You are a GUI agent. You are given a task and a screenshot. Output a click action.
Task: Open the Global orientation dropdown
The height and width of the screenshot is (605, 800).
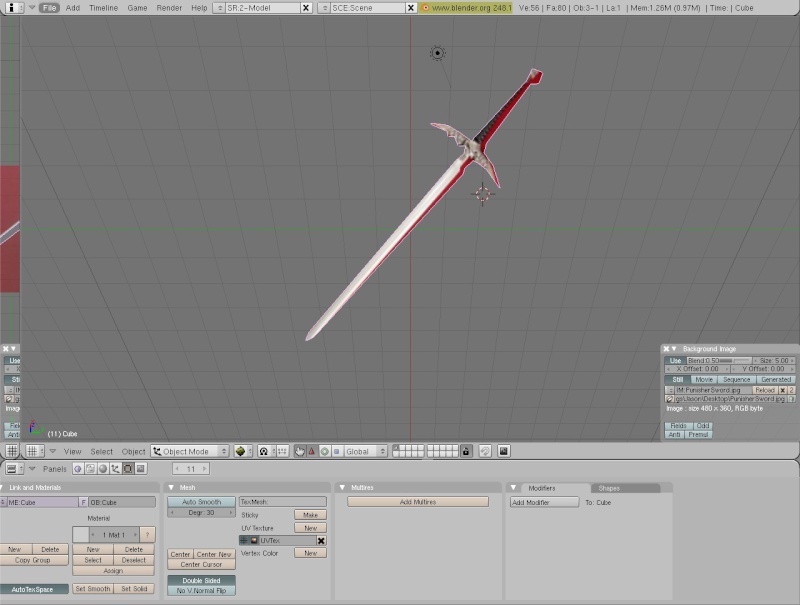(364, 451)
